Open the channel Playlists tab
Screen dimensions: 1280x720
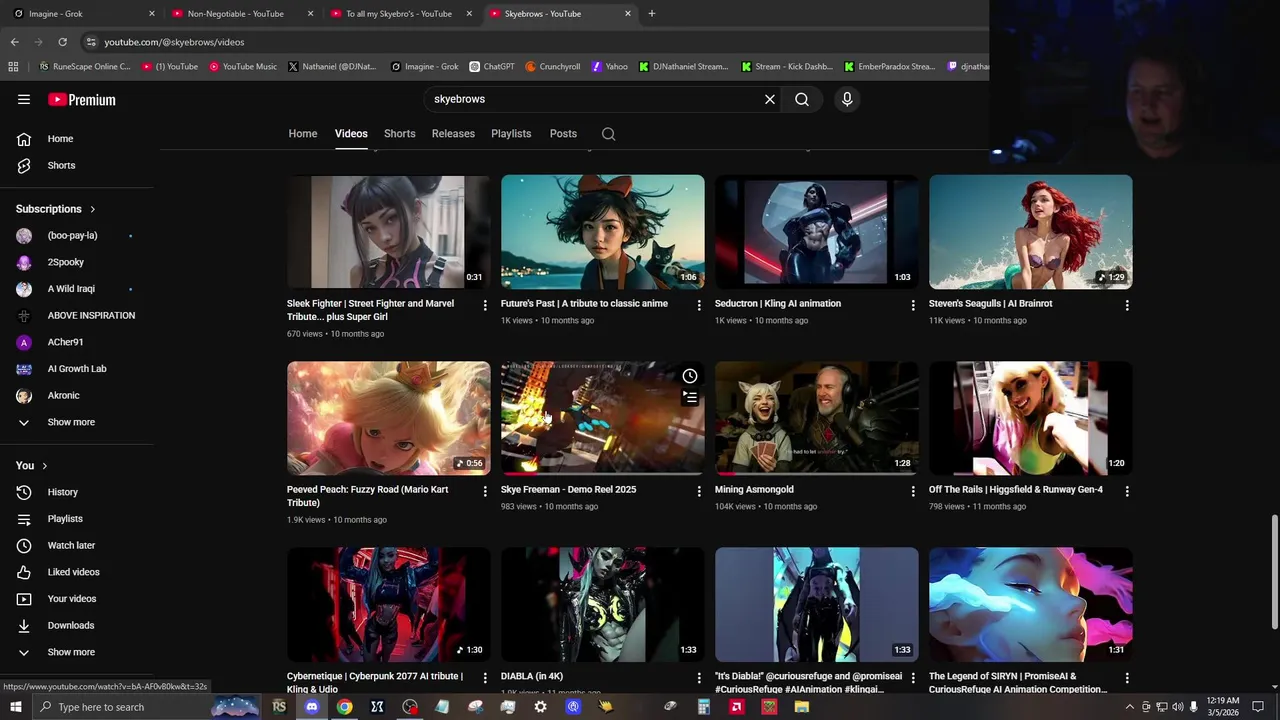pyautogui.click(x=511, y=134)
